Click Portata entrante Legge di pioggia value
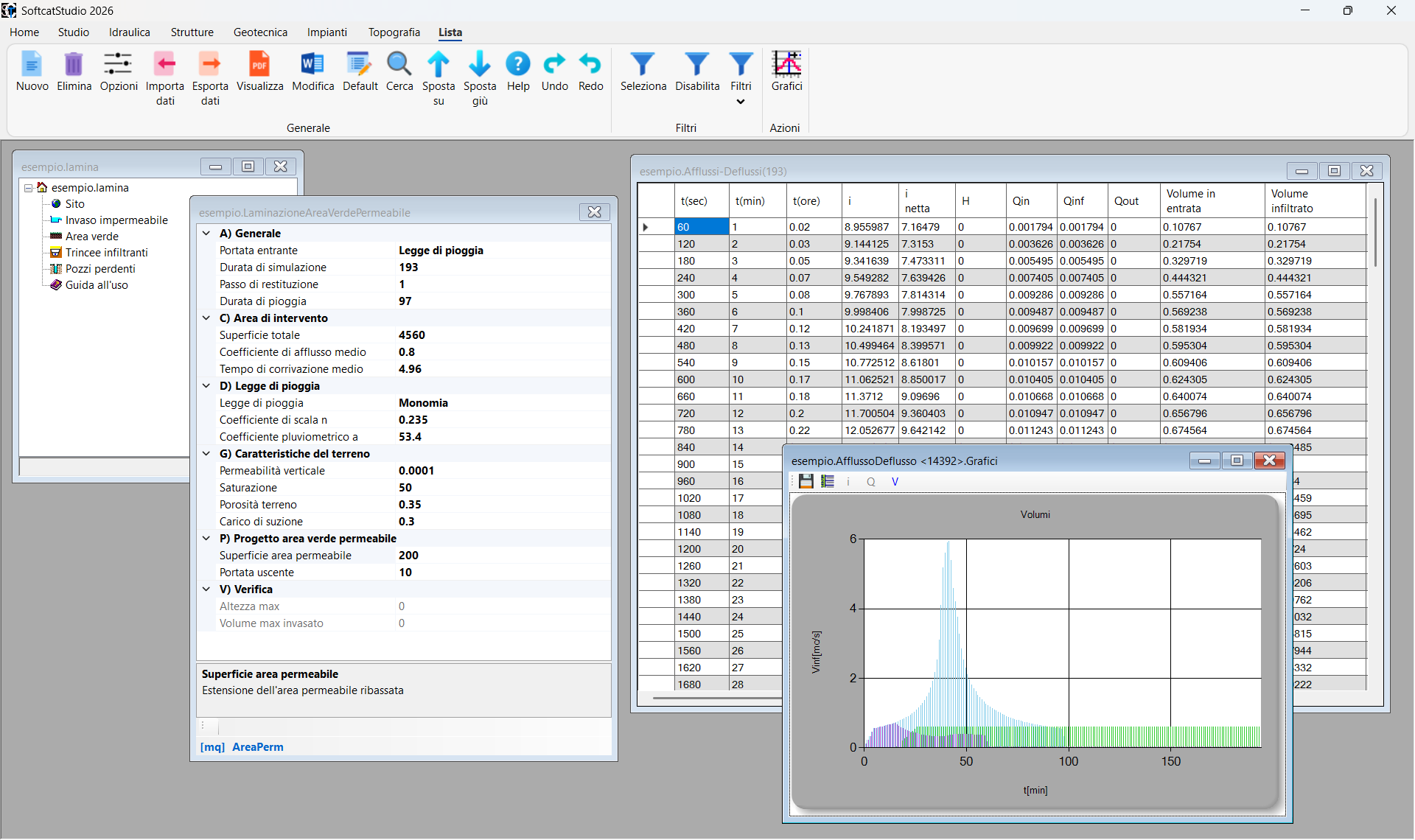This screenshot has width=1415, height=840. pyautogui.click(x=503, y=250)
